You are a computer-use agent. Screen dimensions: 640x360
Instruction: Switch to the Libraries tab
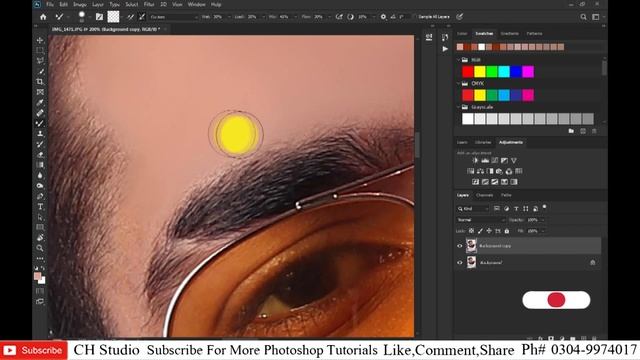click(x=483, y=142)
